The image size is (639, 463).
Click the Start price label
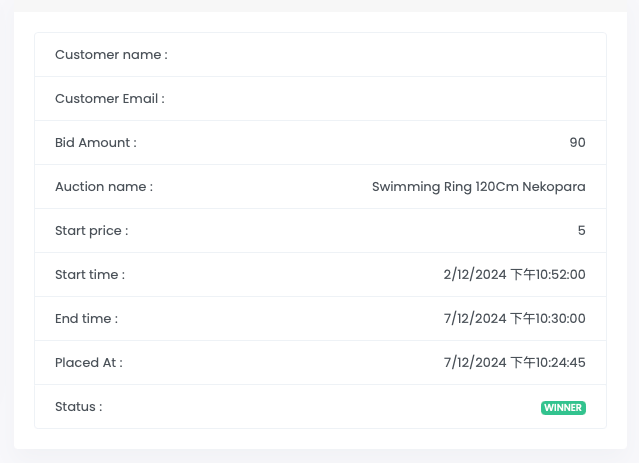click(92, 231)
